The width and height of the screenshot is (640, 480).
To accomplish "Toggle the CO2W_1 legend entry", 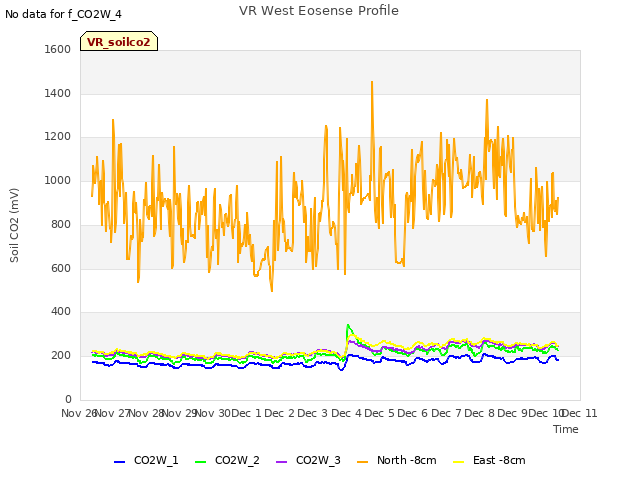I will [146, 460].
